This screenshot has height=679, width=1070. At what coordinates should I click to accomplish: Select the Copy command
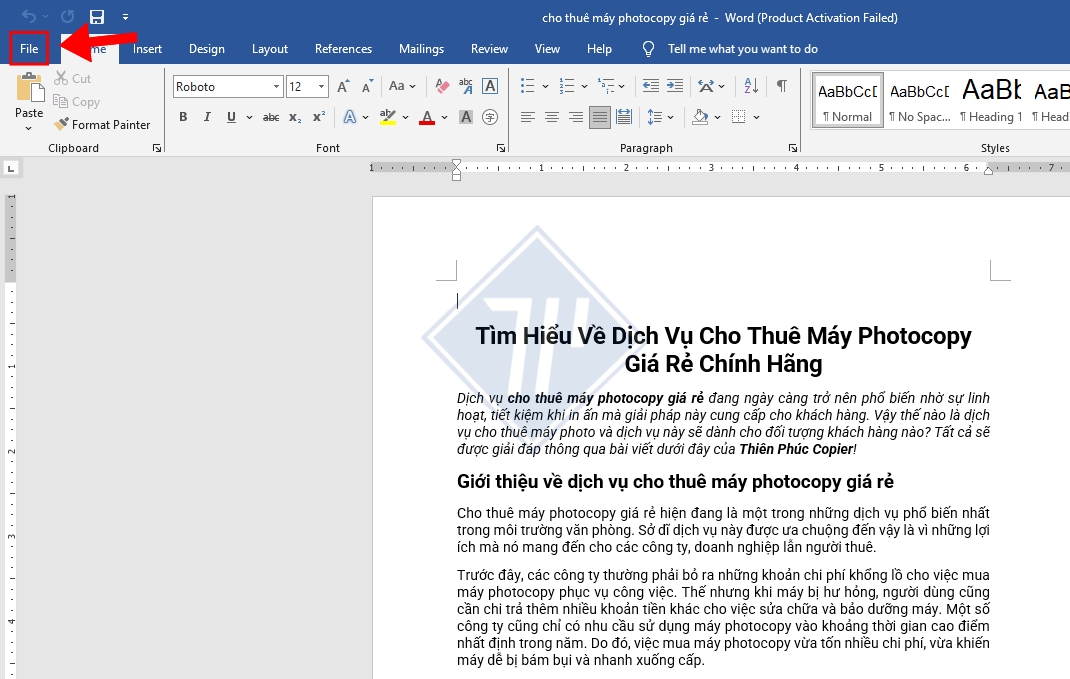[76, 101]
